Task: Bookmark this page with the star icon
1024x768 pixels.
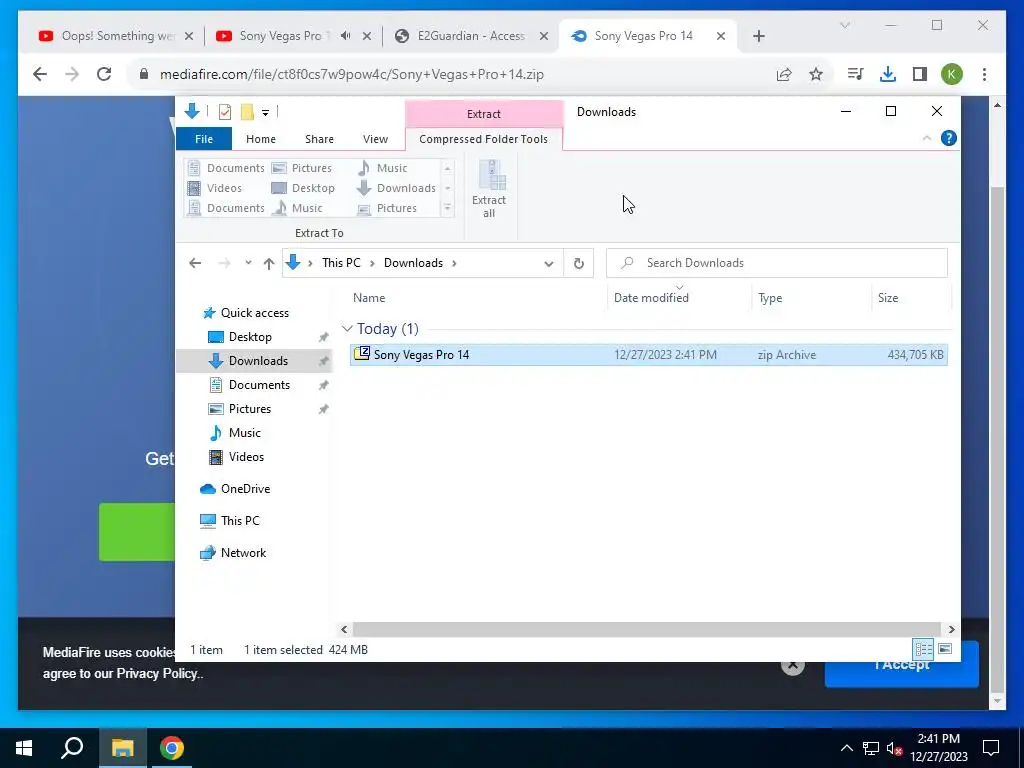Action: pyautogui.click(x=816, y=74)
